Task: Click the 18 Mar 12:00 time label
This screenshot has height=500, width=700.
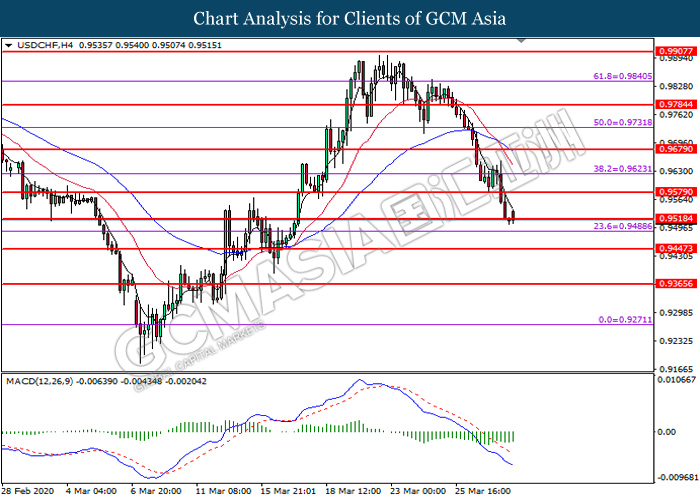Action: pyautogui.click(x=353, y=491)
